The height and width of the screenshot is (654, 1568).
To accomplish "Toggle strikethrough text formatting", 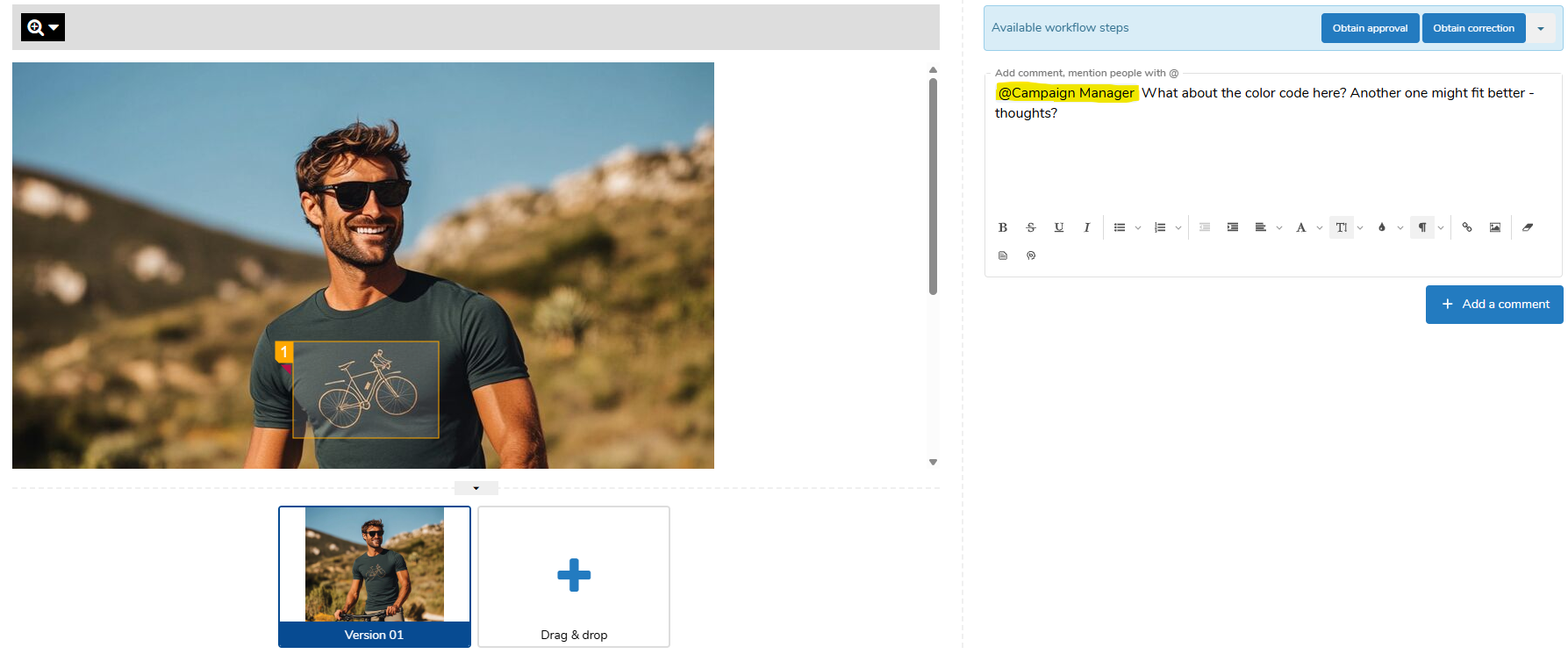I will [1031, 227].
